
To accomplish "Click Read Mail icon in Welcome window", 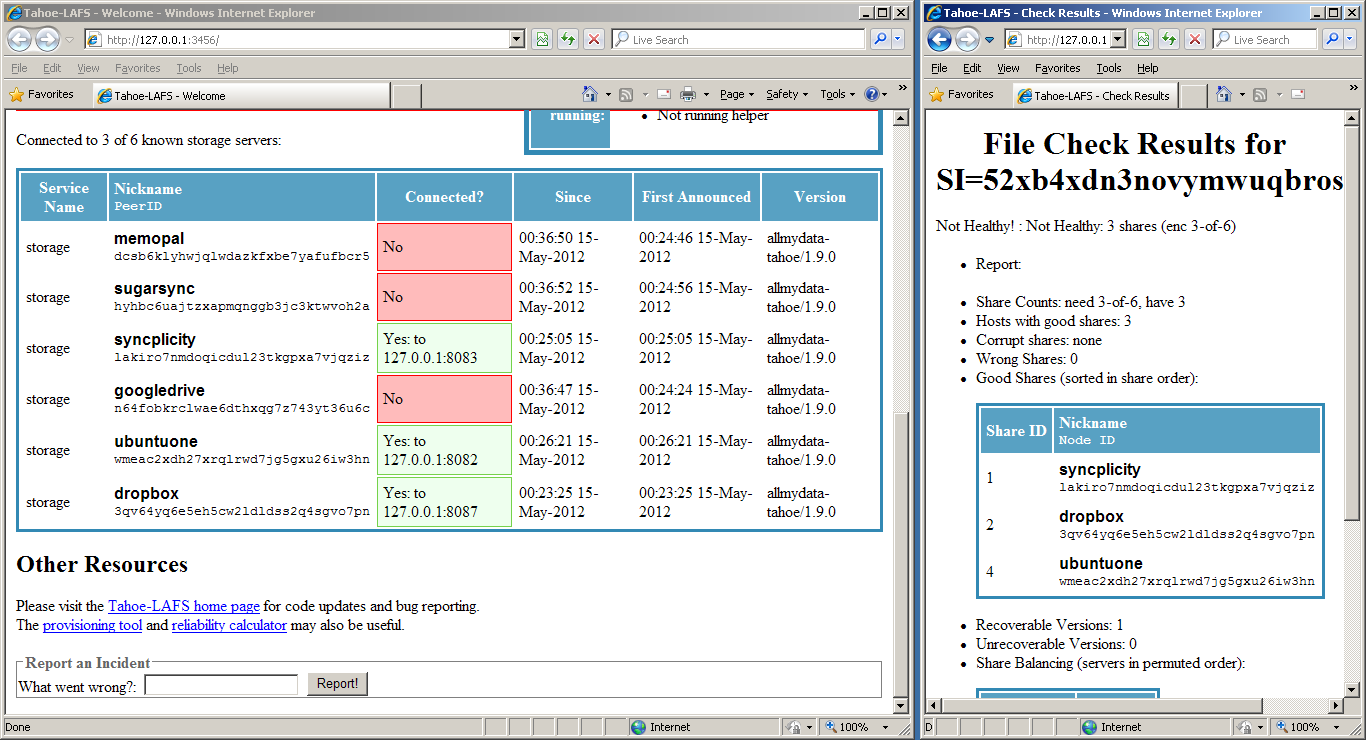I will [x=663, y=94].
